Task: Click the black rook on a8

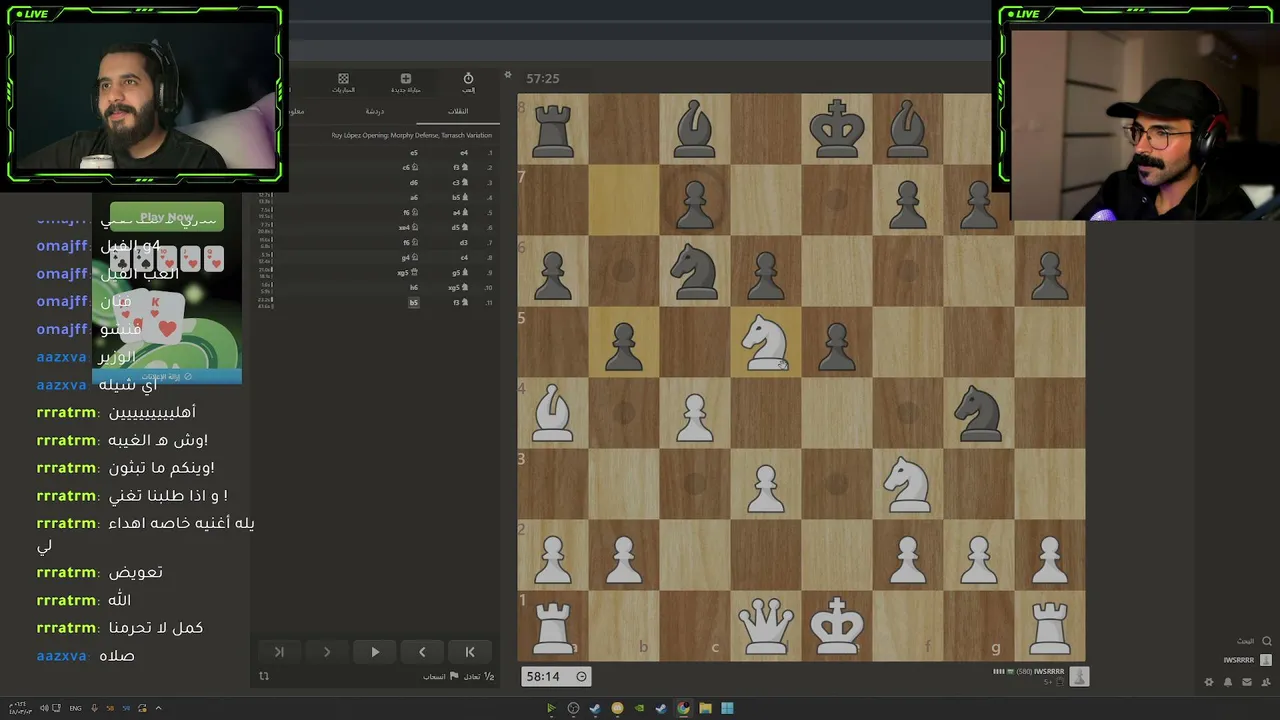Action: point(553,129)
